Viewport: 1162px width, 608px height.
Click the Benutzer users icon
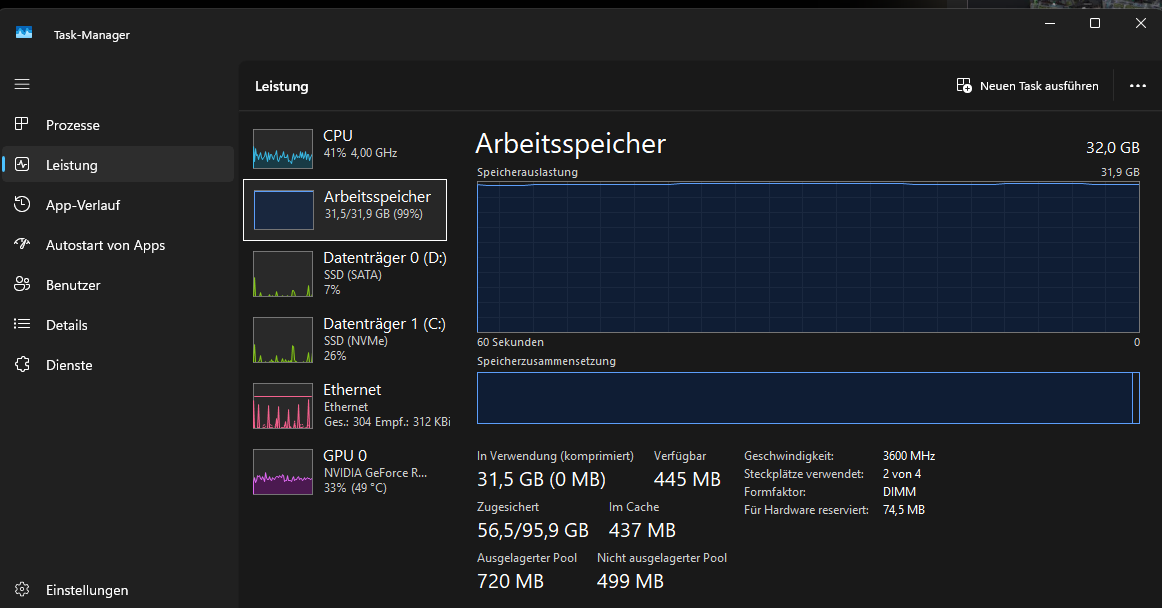coord(22,284)
